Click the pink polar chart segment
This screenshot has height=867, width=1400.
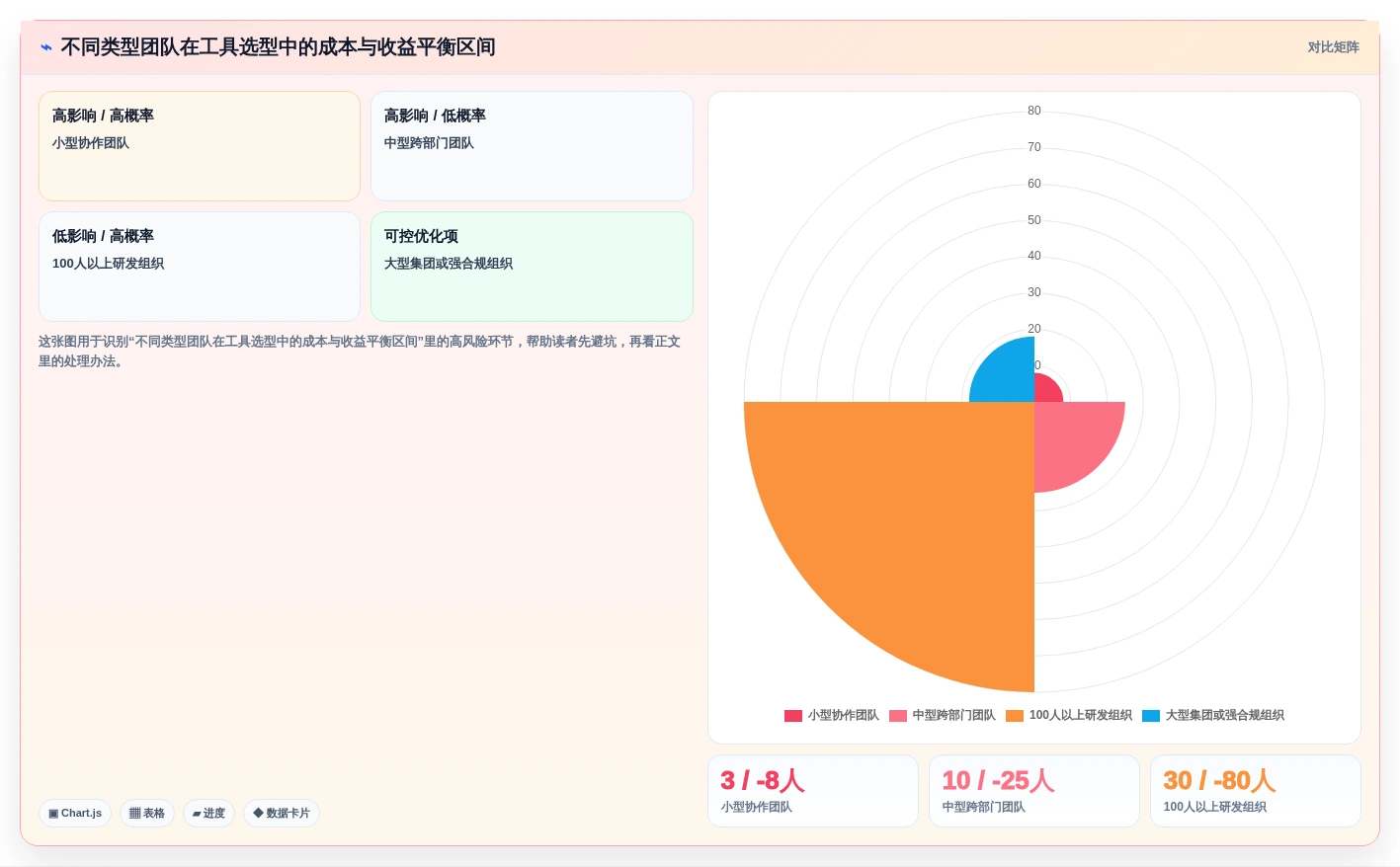1072,439
